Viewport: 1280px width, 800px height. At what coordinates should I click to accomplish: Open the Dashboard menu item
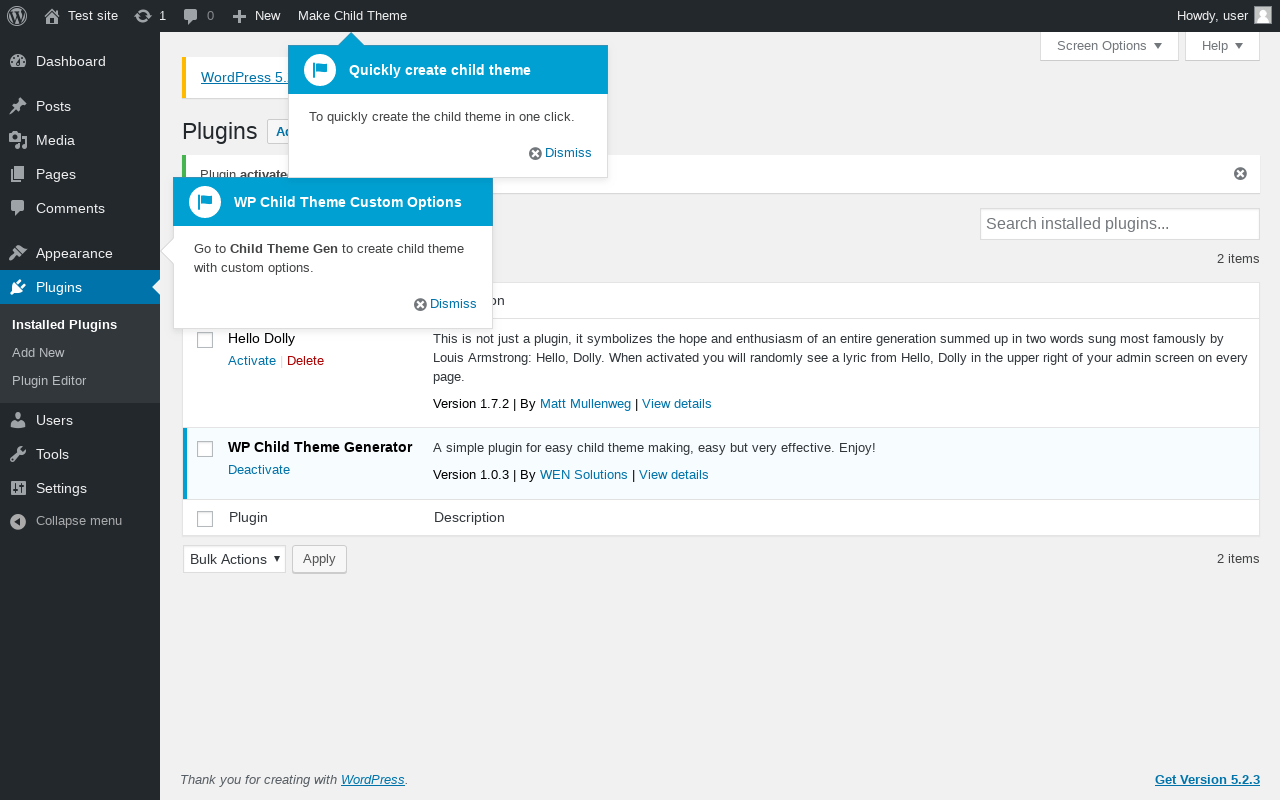point(80,61)
